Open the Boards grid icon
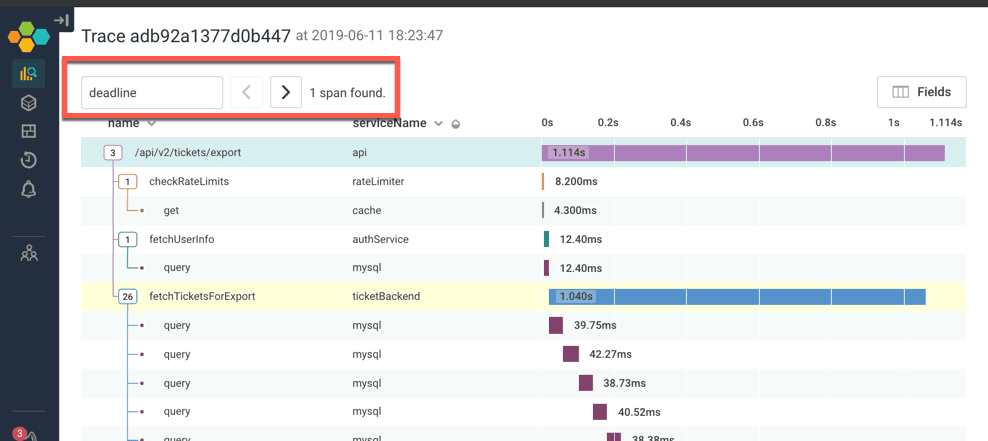Viewport: 988px width, 441px height. (28, 132)
